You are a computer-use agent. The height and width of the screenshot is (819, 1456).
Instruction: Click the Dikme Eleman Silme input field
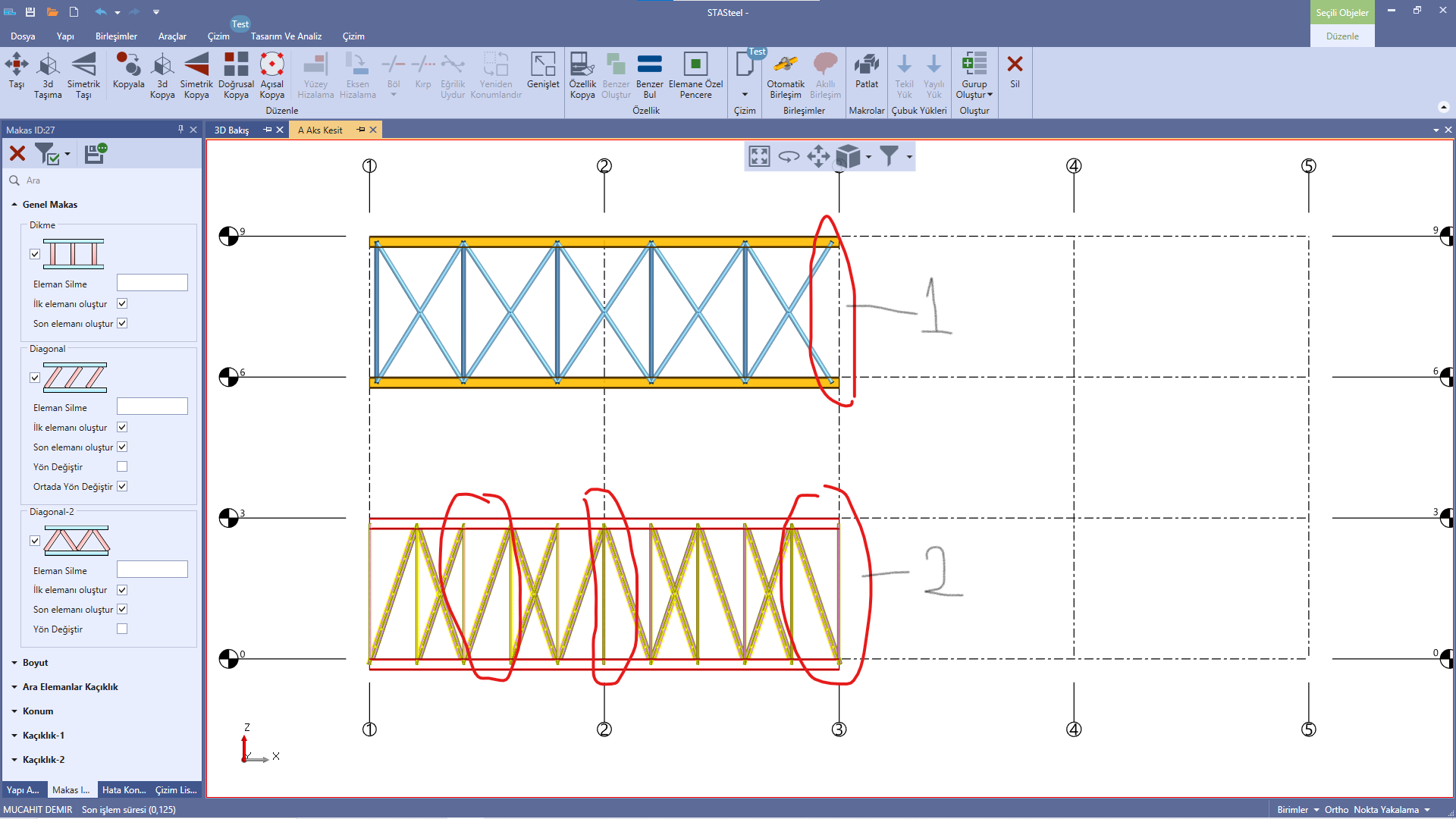click(152, 284)
